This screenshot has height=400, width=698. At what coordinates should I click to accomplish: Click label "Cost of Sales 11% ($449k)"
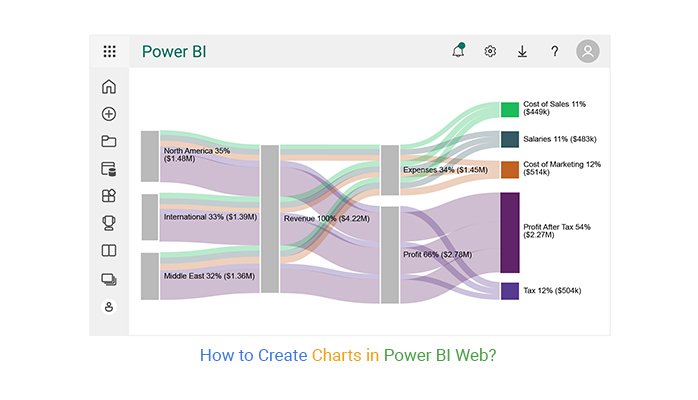tap(554, 108)
